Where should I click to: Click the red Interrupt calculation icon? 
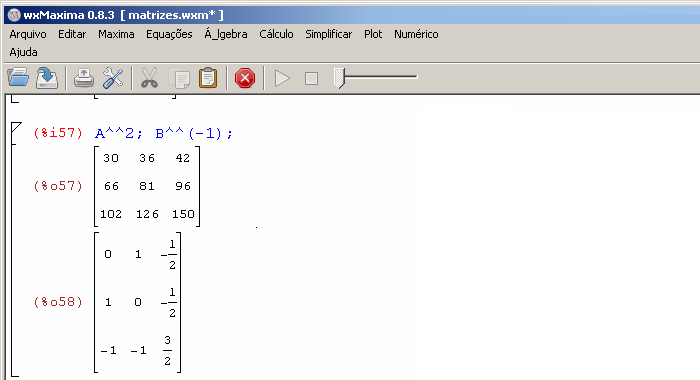245,78
